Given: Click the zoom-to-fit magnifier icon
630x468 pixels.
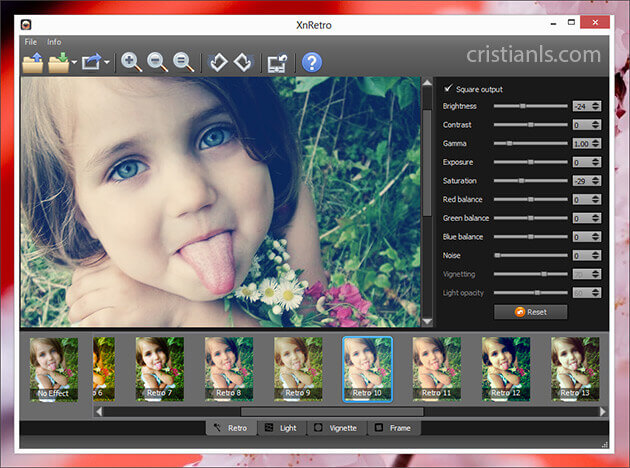Looking at the screenshot, I should click(184, 62).
